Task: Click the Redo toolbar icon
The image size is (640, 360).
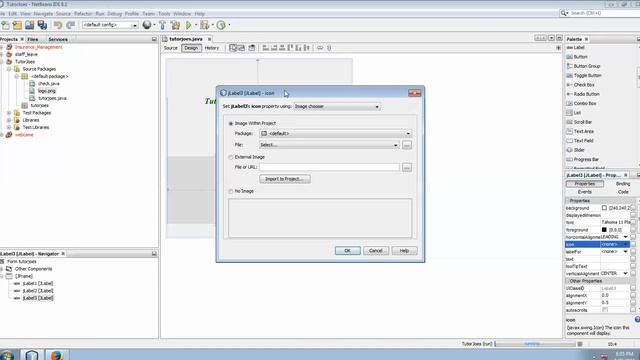Action: [71, 25]
